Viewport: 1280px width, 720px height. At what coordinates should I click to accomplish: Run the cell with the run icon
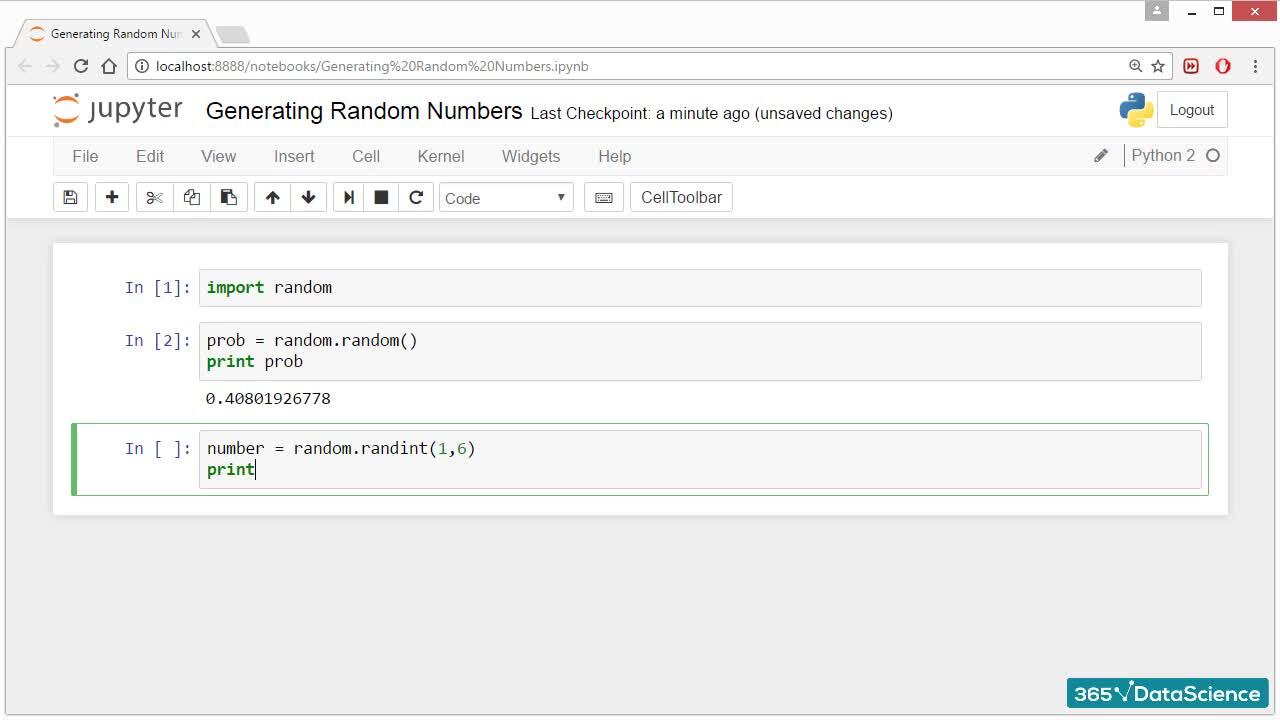349,197
